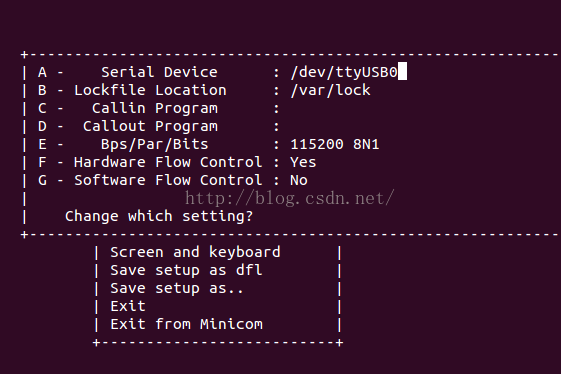Select the Lockfile Location setting label
Screen dimensions: 561x374
(x=150, y=90)
